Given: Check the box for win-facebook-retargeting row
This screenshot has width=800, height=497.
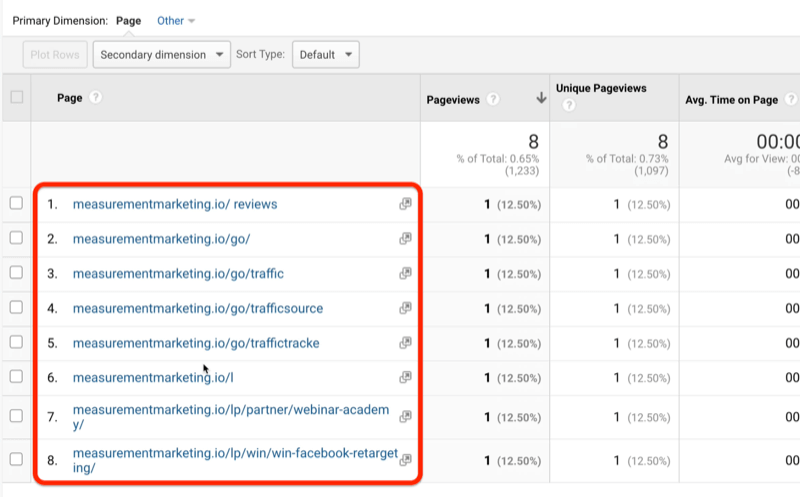Looking at the screenshot, I should [16, 459].
